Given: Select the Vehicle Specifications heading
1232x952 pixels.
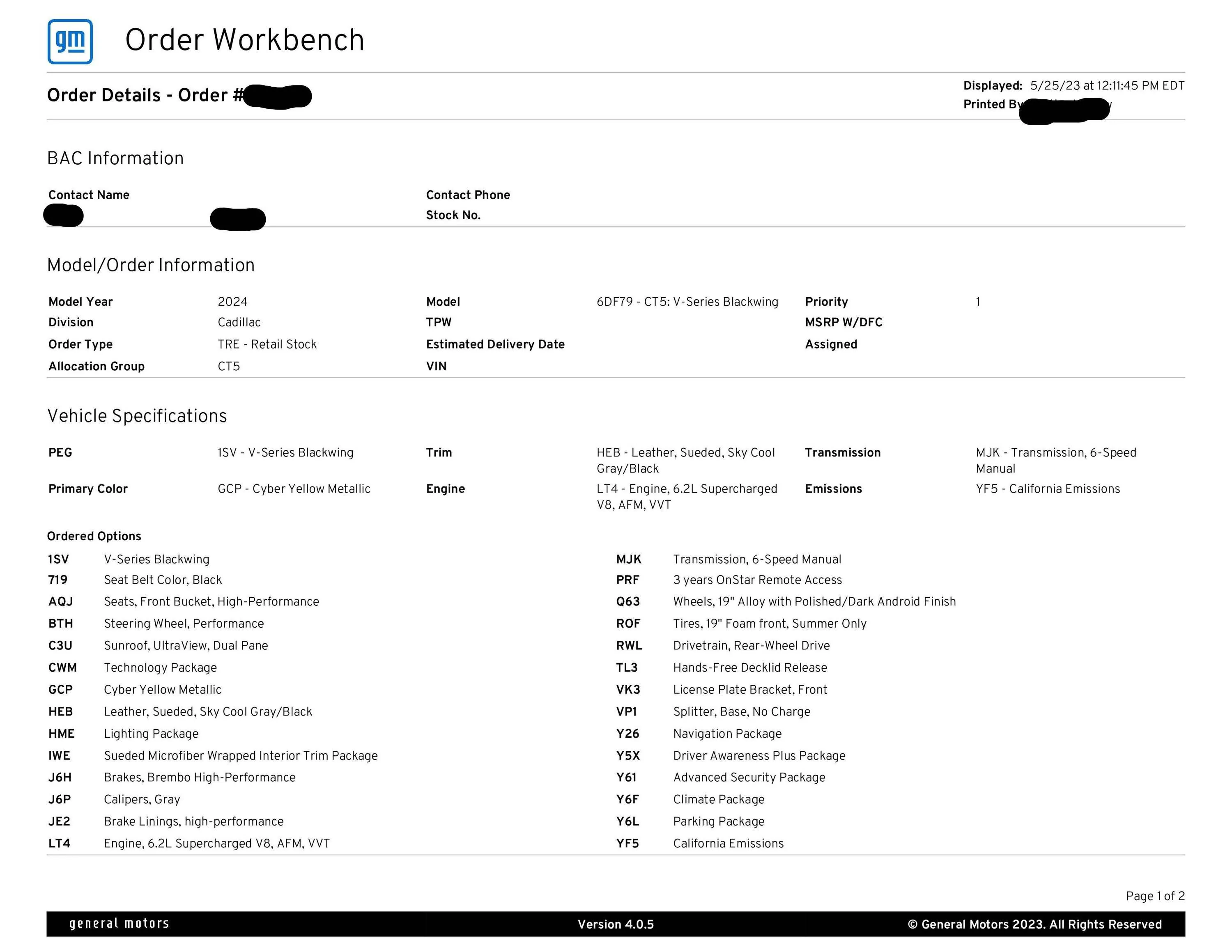Looking at the screenshot, I should (137, 416).
